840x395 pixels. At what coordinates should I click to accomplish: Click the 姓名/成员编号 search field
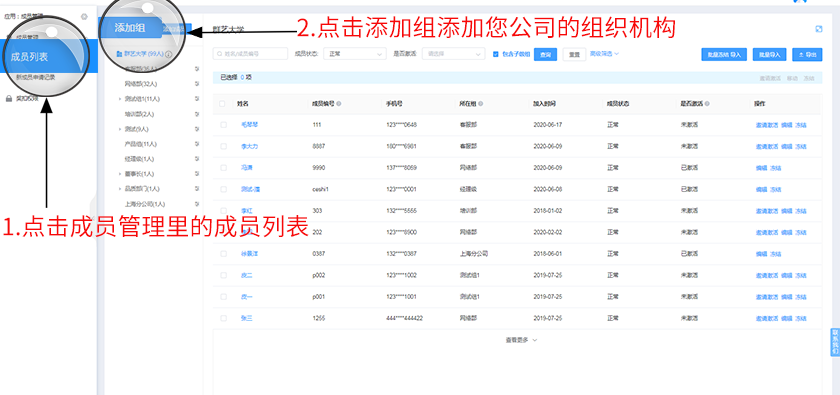tap(250, 54)
